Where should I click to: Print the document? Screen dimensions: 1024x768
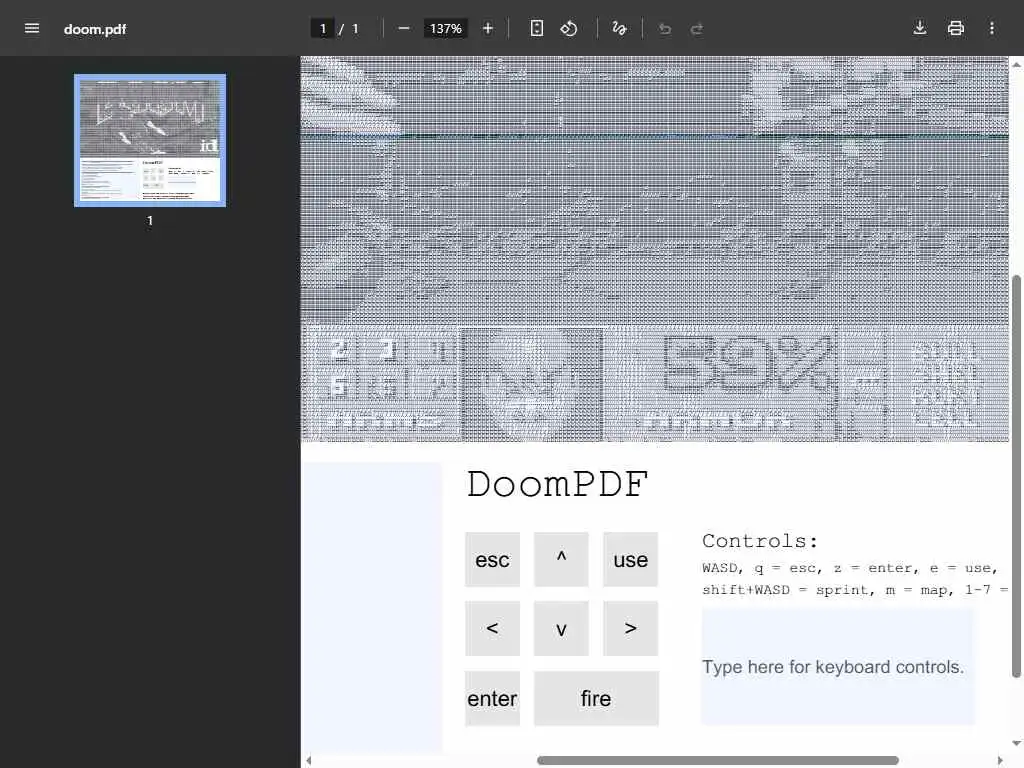[x=955, y=28]
